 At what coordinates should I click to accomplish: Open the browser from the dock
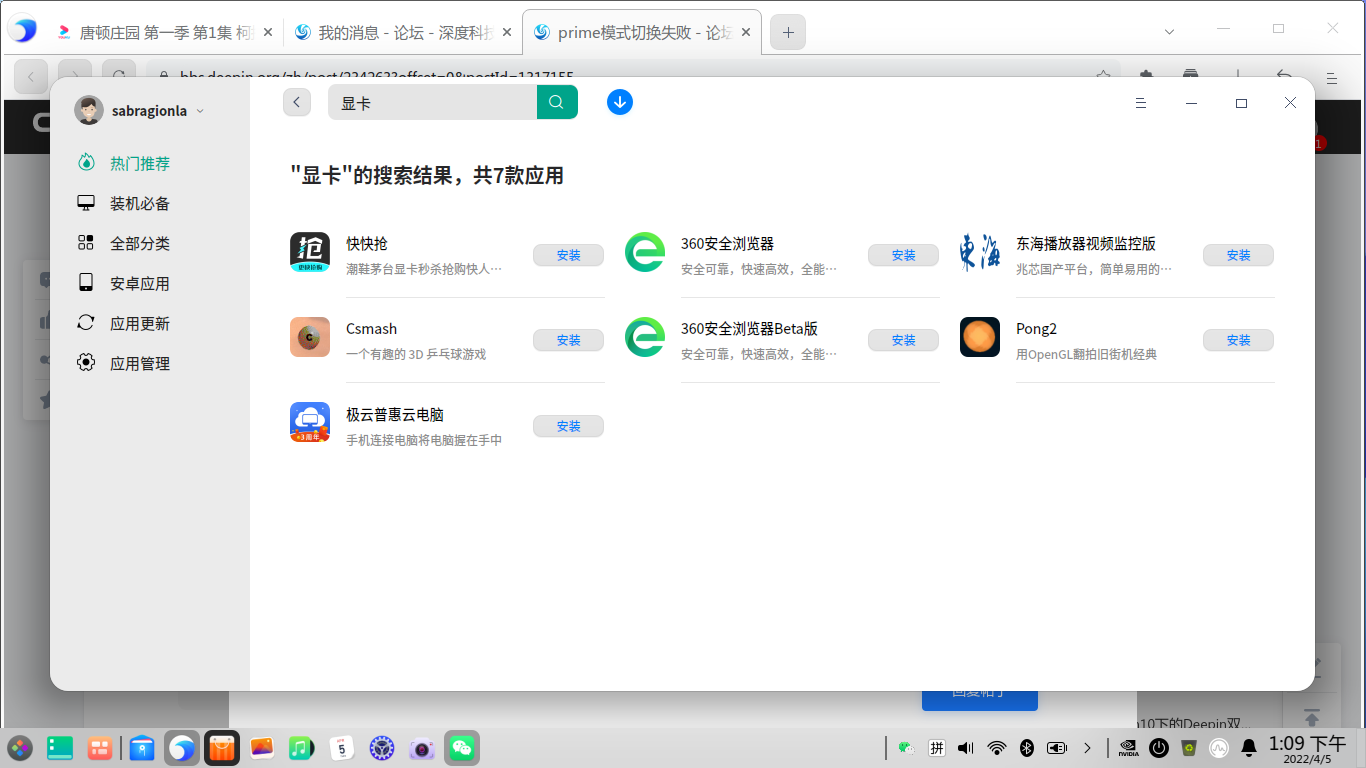[182, 748]
